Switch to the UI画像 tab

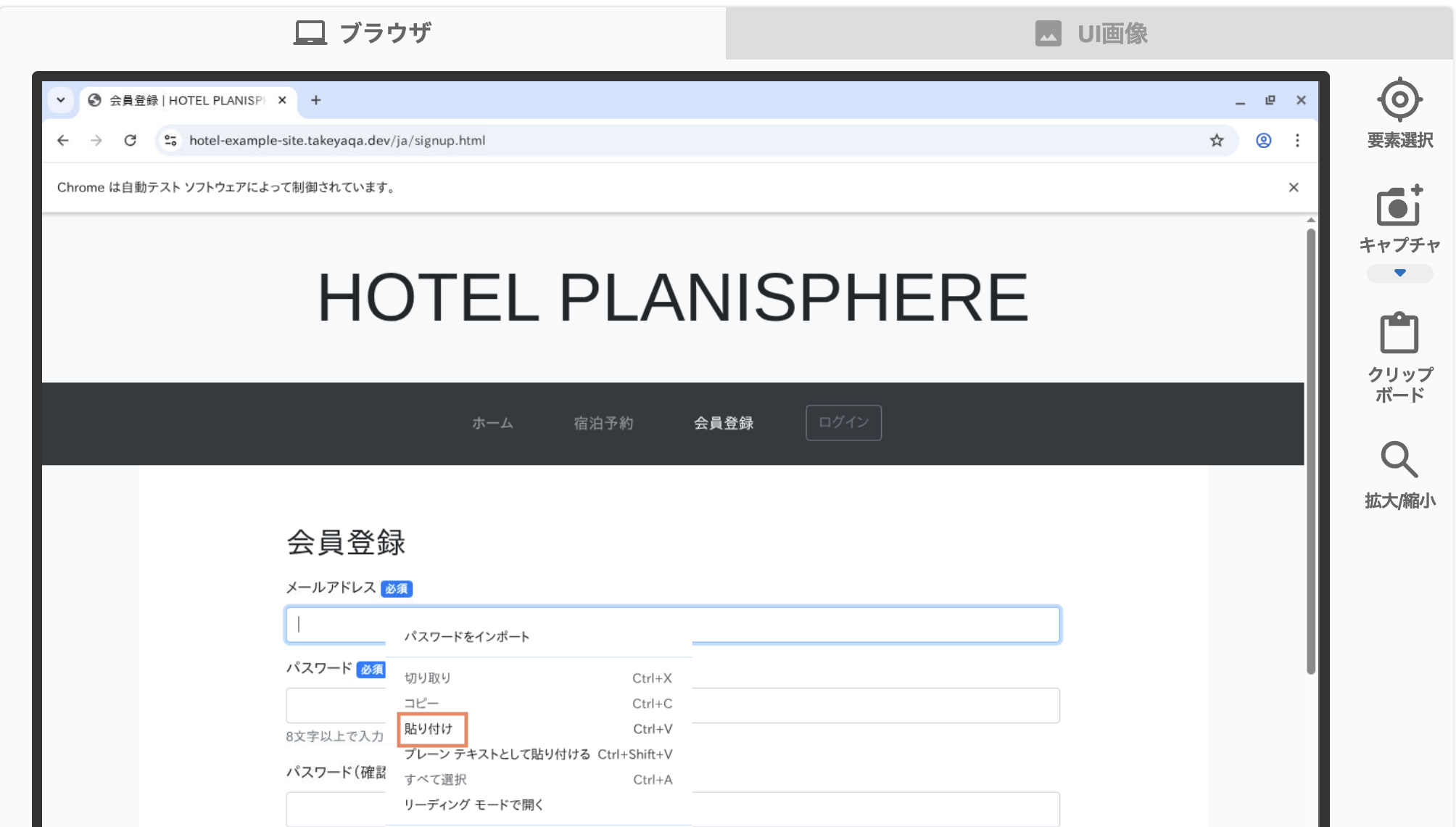(1090, 33)
